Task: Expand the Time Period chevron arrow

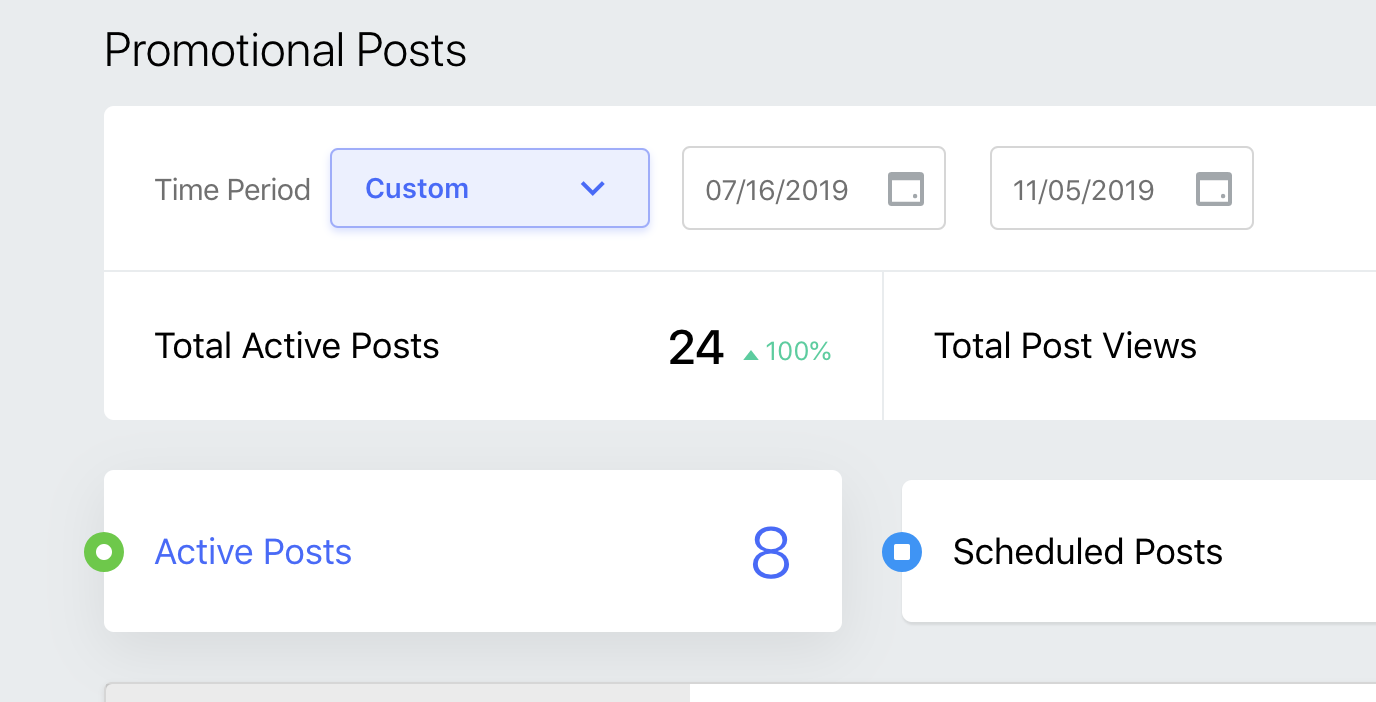Action: [593, 188]
